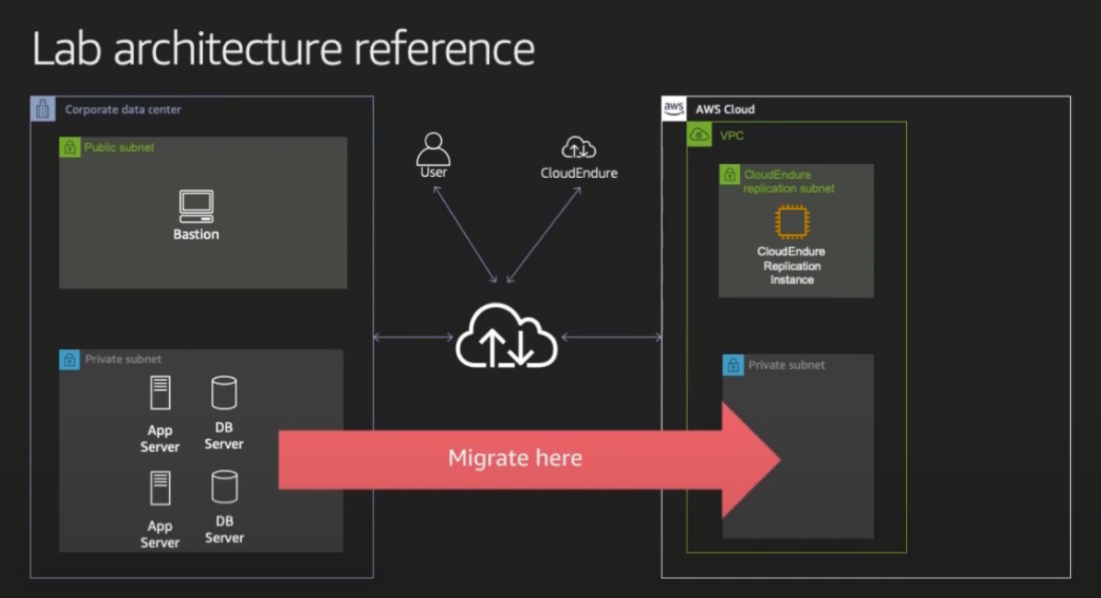Viewport: 1101px width, 598px height.
Task: Click the AWS Private subnet lock icon
Action: click(x=733, y=365)
